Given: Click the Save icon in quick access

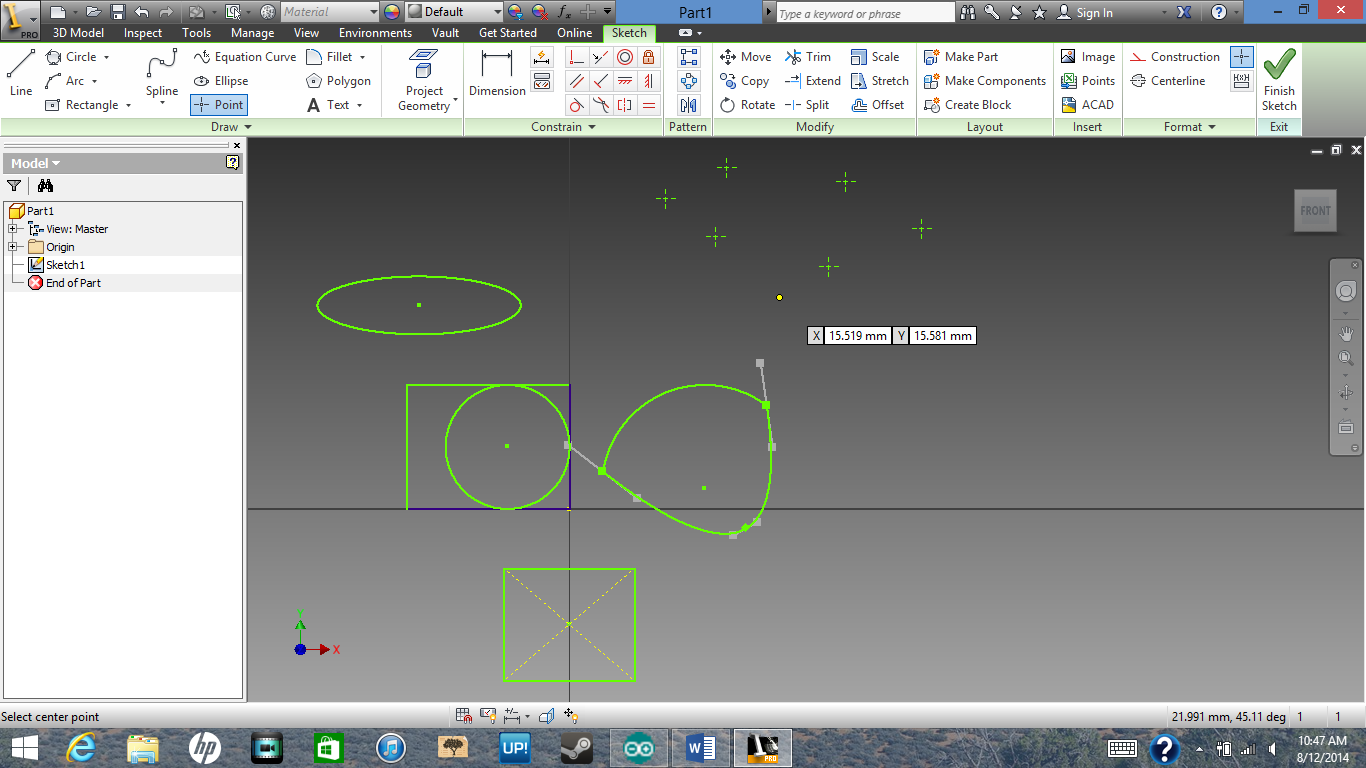Looking at the screenshot, I should tap(118, 12).
